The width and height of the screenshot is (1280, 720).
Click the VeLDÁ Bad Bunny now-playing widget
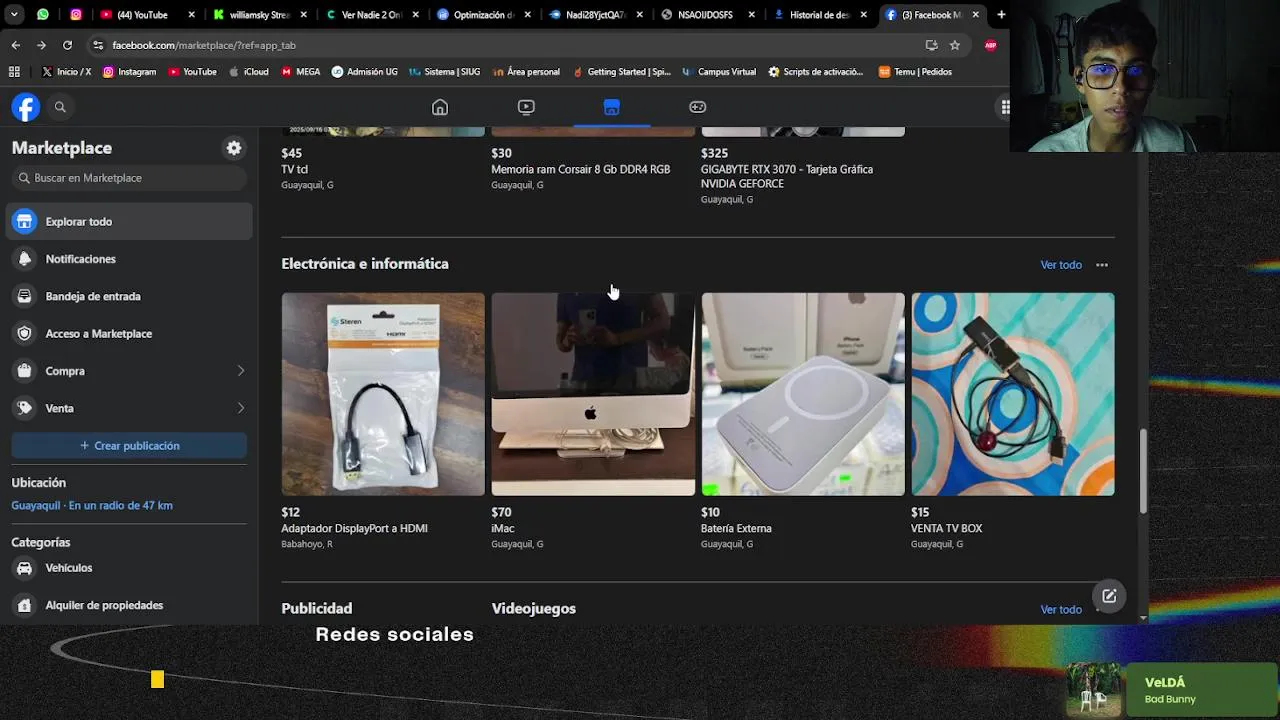pos(1172,690)
